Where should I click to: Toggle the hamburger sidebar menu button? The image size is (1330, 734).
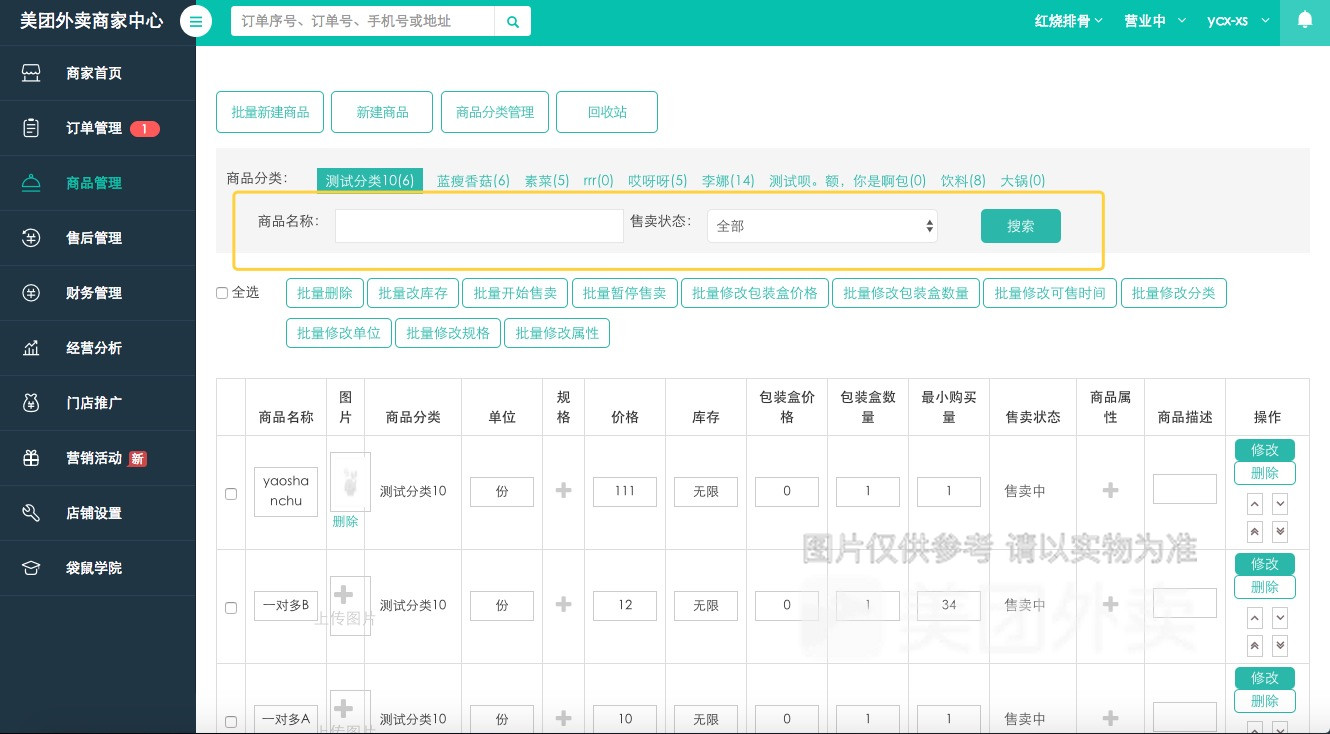(196, 21)
